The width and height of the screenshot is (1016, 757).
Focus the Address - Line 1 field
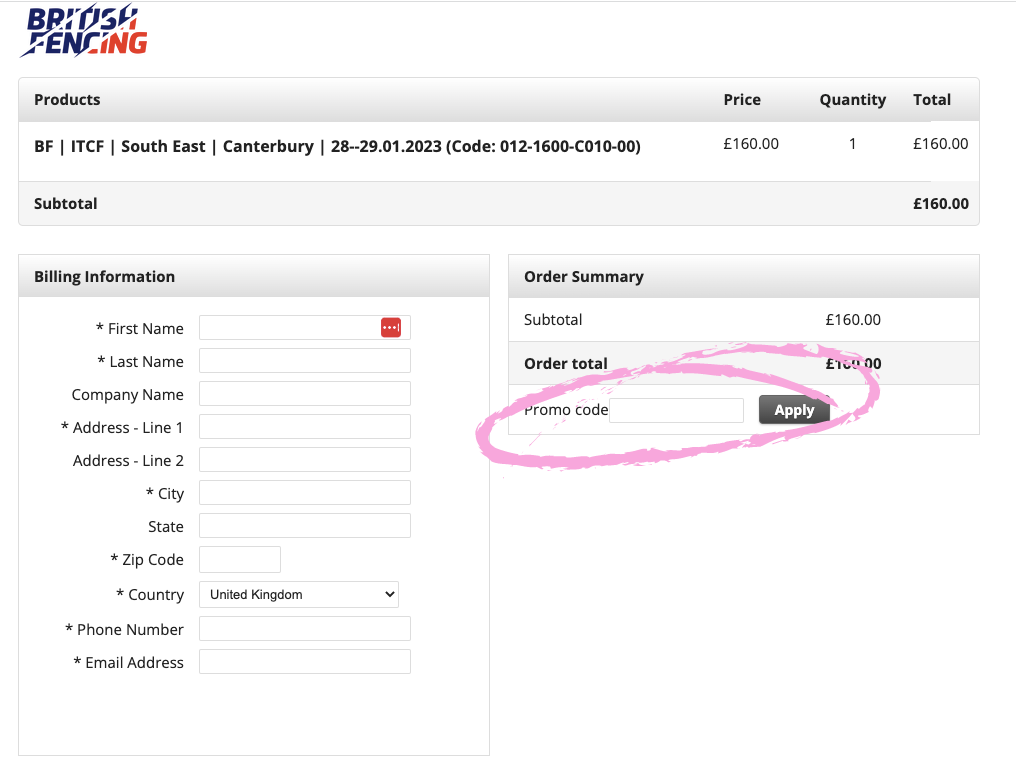click(304, 427)
